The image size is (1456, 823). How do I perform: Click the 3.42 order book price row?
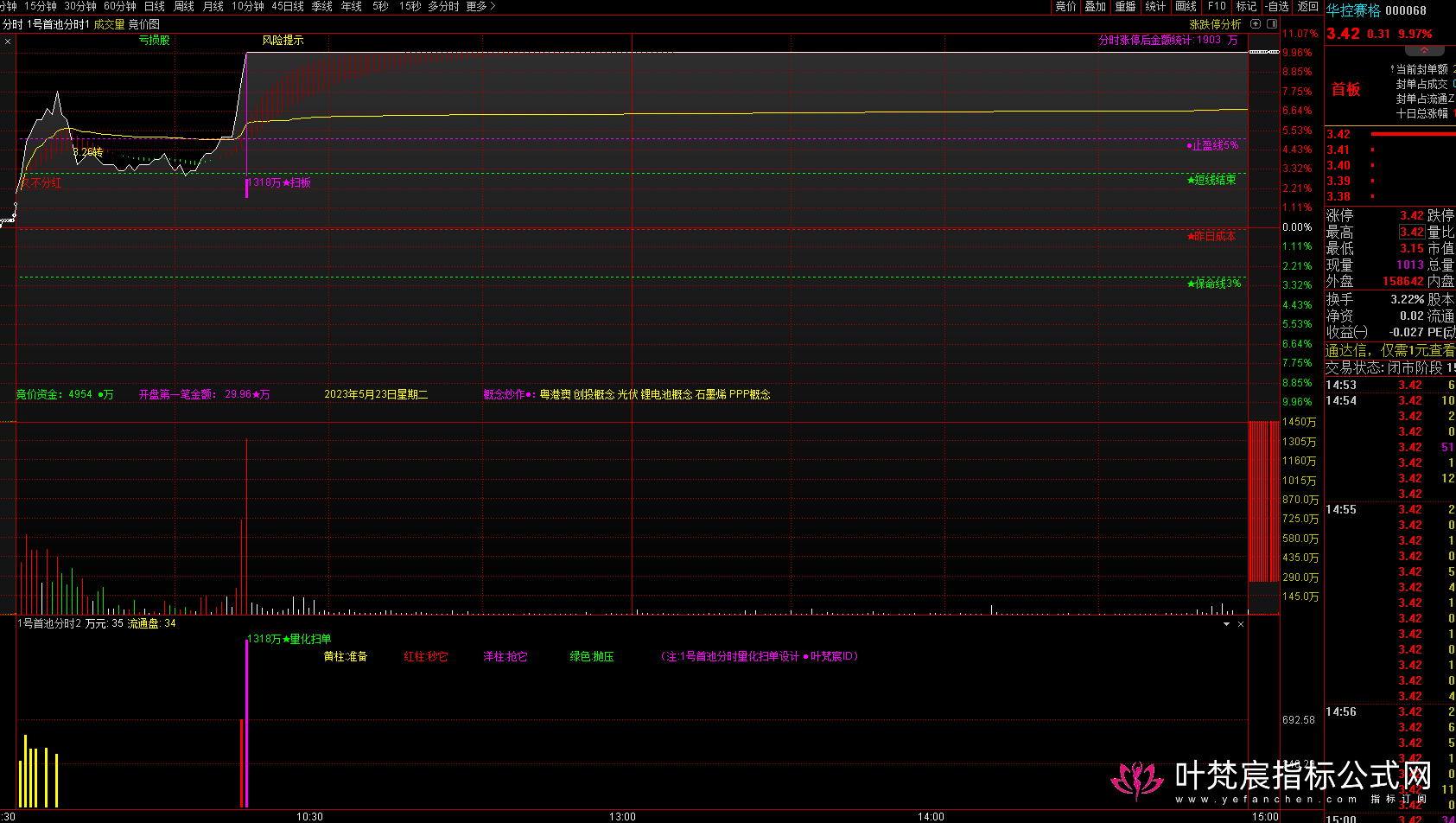pyautogui.click(x=1390, y=134)
